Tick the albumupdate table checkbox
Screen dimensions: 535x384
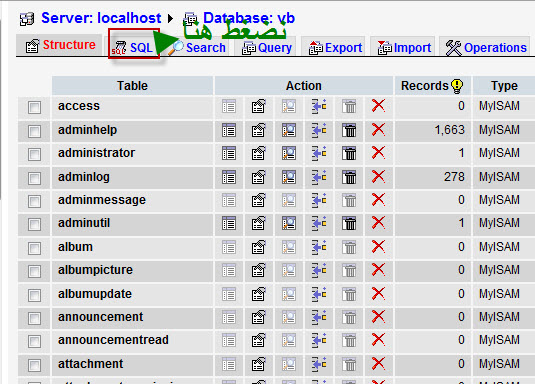click(34, 295)
